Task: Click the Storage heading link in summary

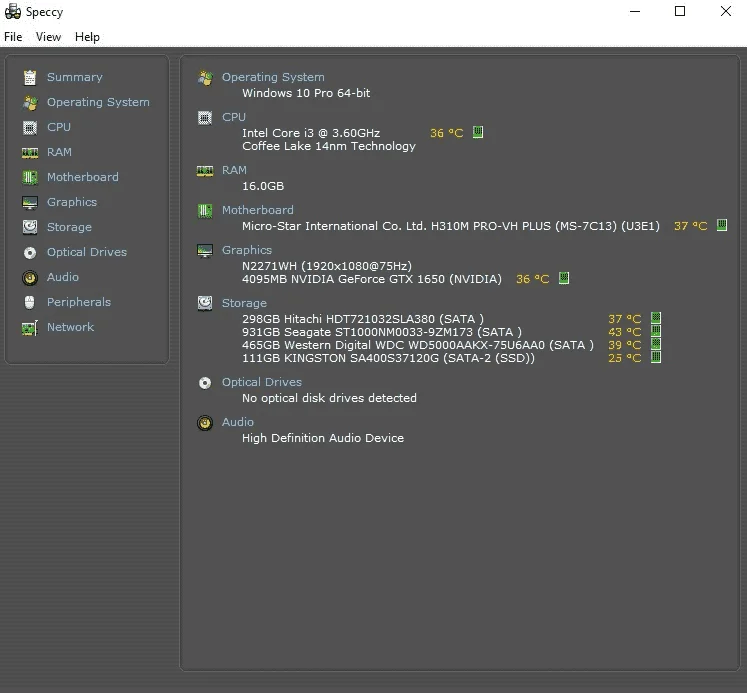Action: [244, 303]
